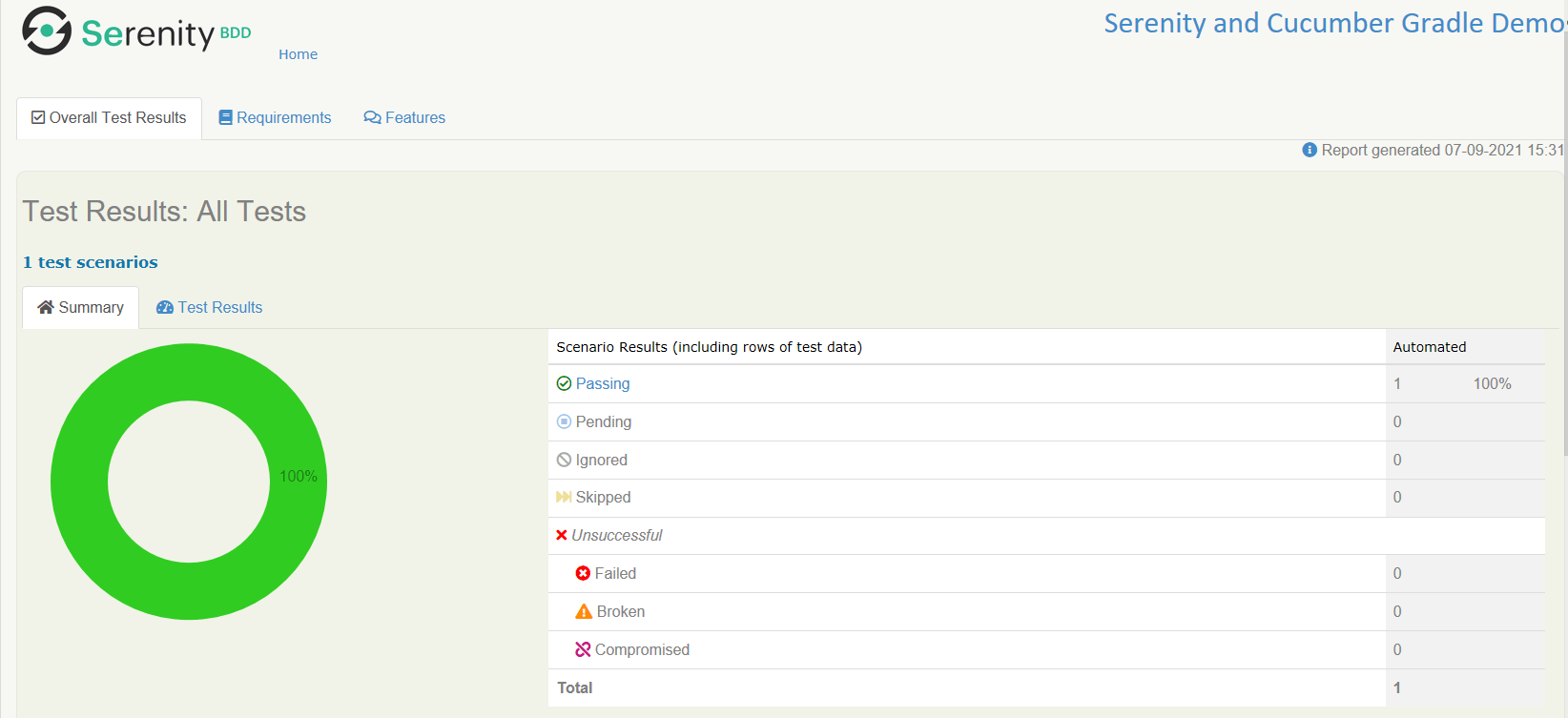Image resolution: width=1568 pixels, height=718 pixels.
Task: Open the Passing scenarios link
Action: pos(603,383)
